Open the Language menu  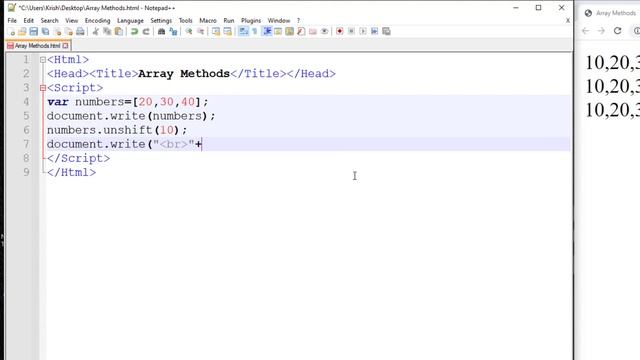(x=130, y=20)
